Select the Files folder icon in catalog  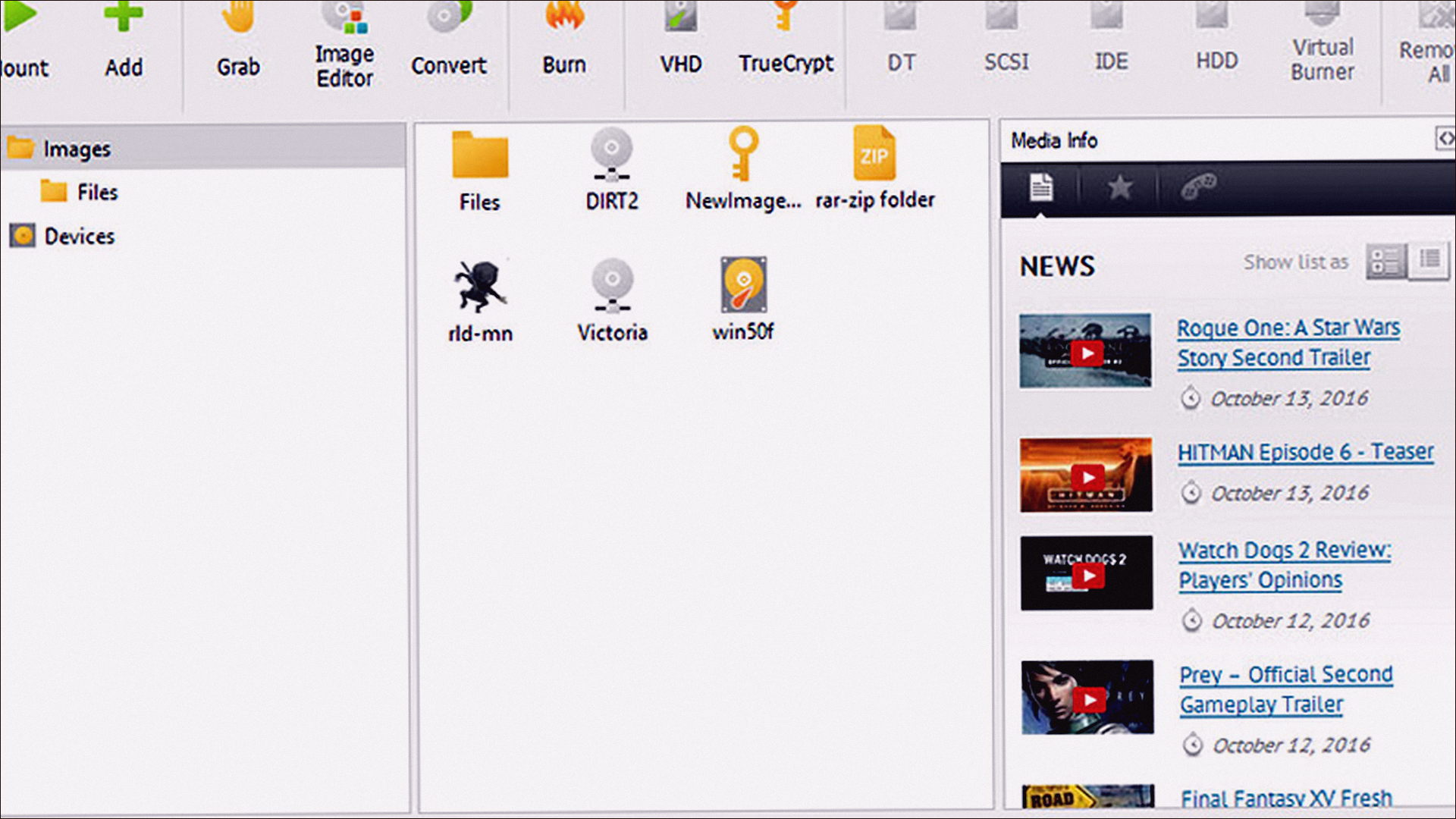479,172
